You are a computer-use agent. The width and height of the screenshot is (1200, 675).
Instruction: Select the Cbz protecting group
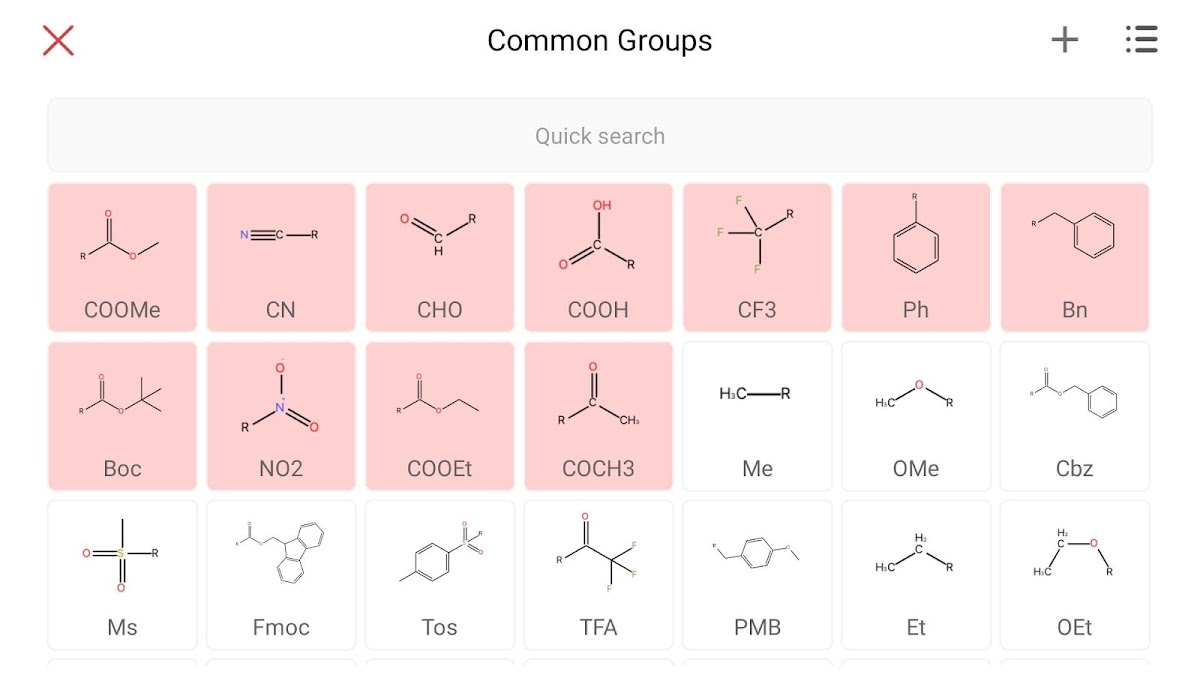pos(1075,416)
